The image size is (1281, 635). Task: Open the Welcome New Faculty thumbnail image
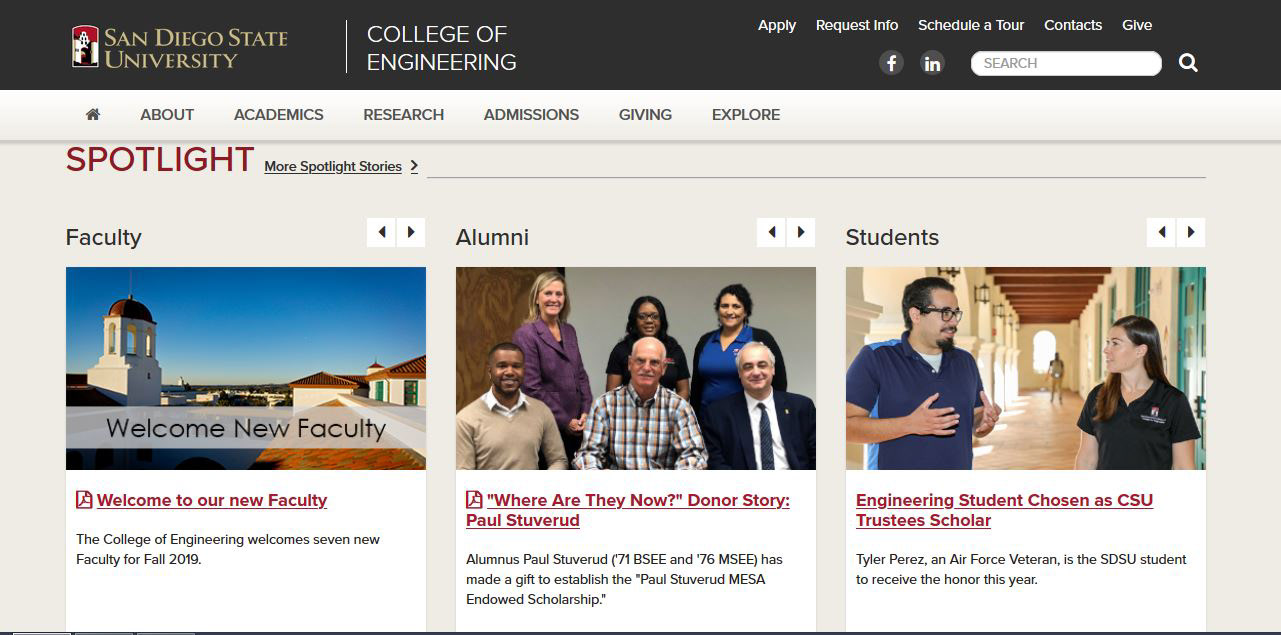[246, 368]
